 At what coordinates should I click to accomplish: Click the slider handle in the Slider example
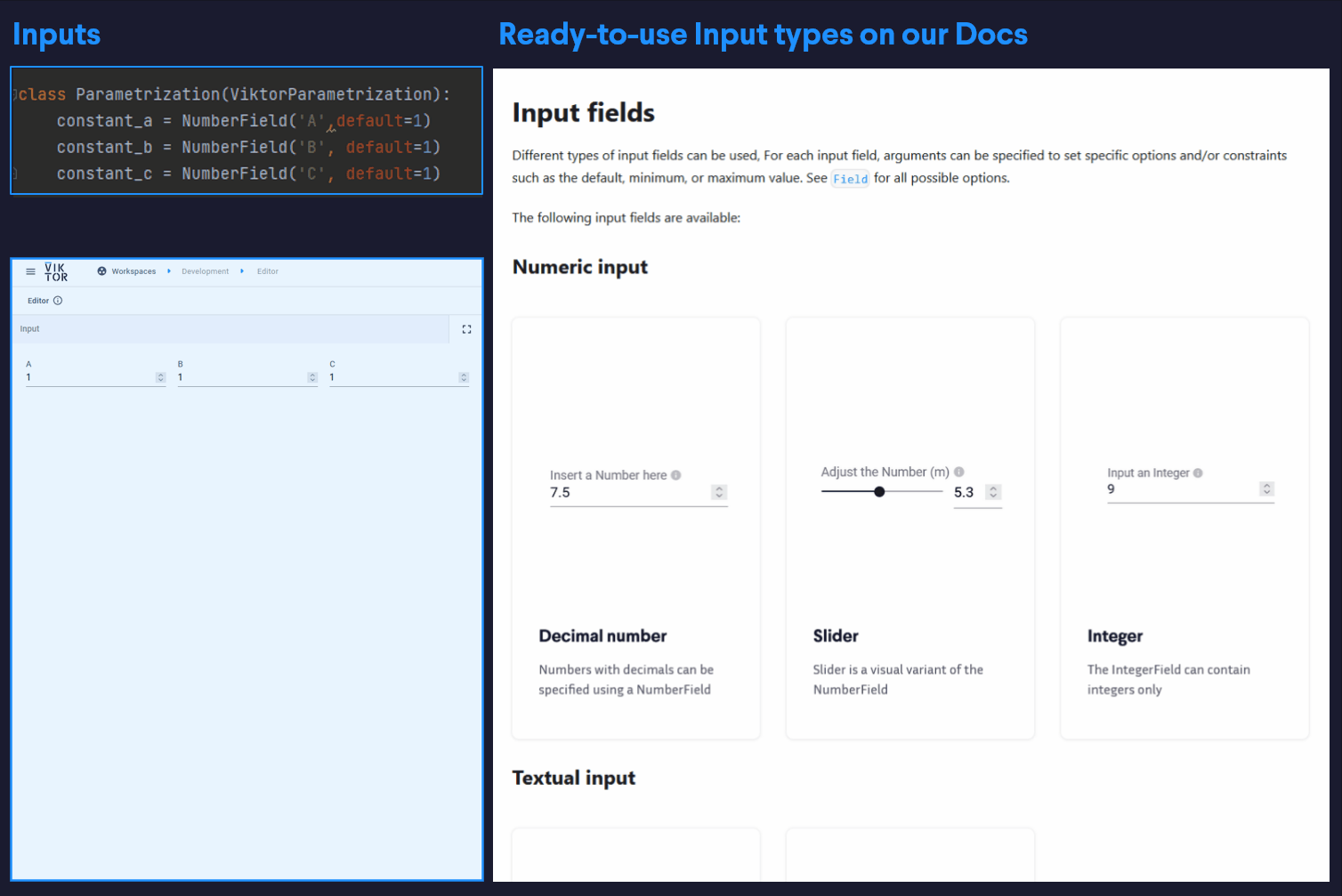pyautogui.click(x=879, y=491)
